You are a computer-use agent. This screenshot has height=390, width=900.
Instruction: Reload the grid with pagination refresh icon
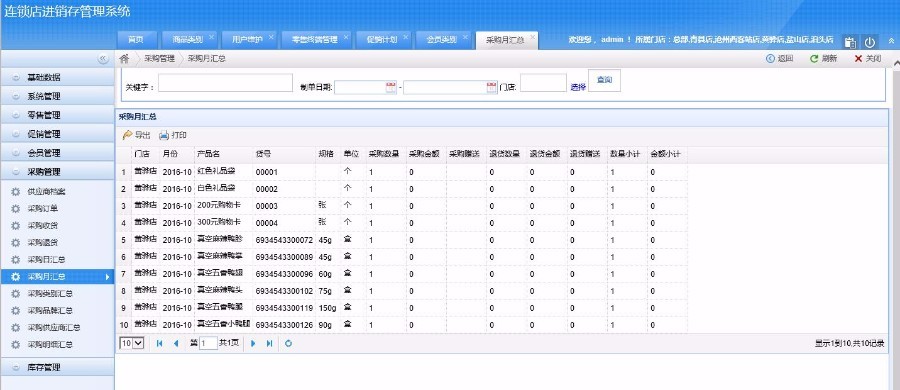(x=288, y=343)
